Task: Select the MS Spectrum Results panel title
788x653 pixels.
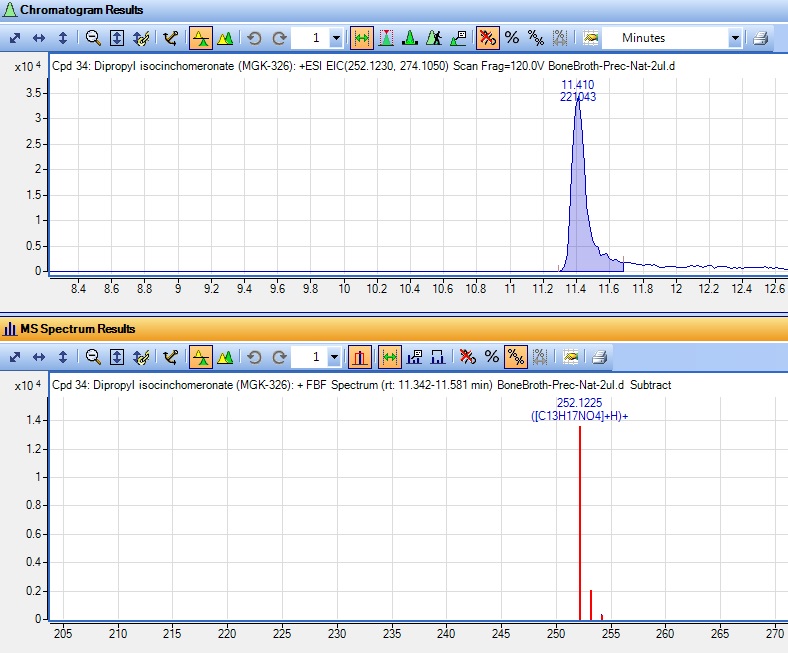Action: click(78, 328)
